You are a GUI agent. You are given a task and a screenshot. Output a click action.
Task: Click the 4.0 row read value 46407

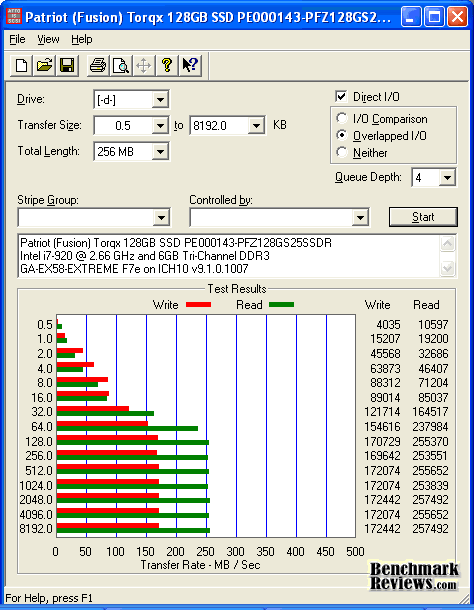coord(433,368)
